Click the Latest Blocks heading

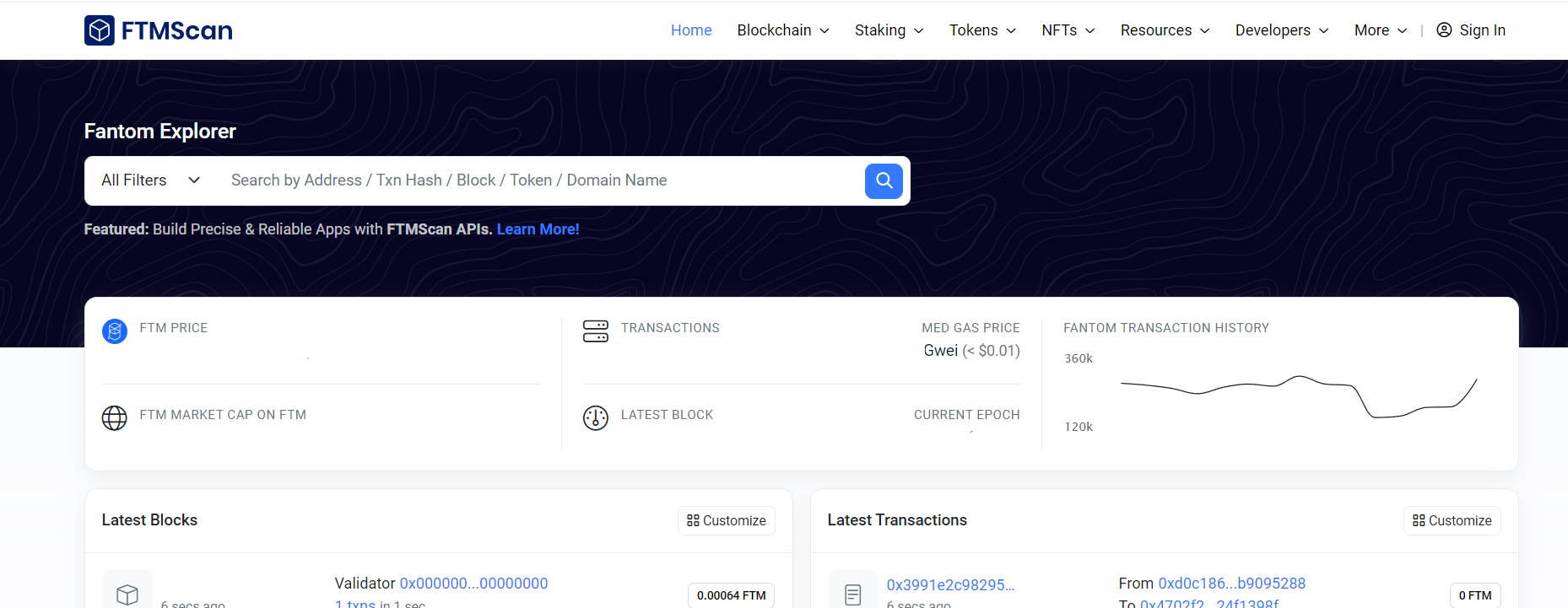(149, 520)
